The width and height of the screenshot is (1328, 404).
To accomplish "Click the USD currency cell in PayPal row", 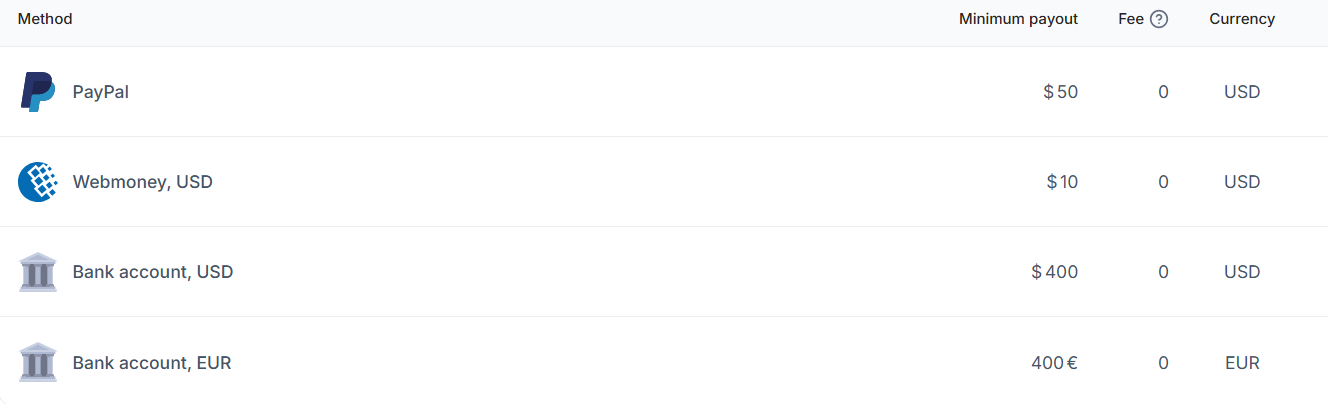I will click(x=1242, y=92).
